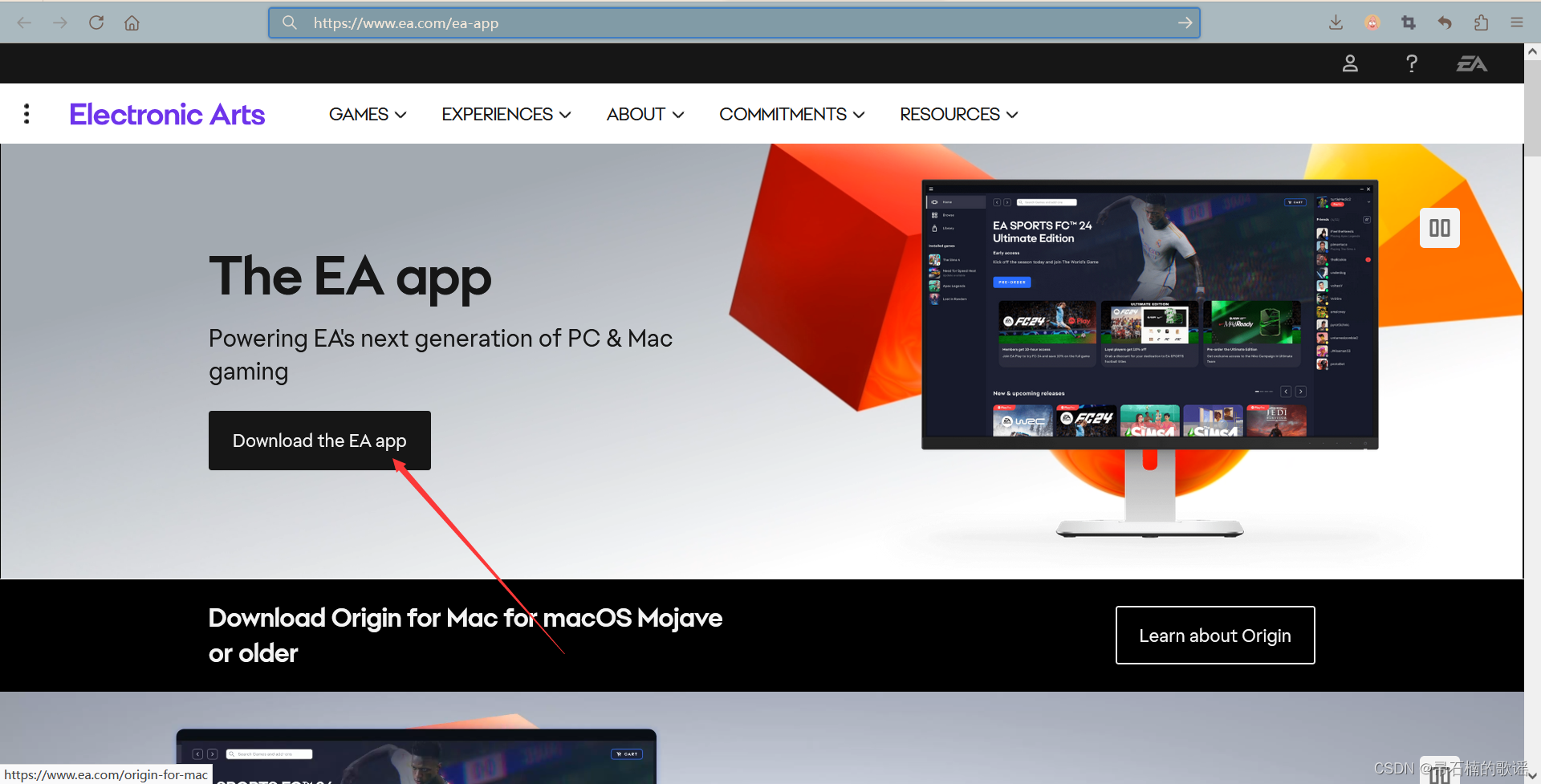
Task: Click 'Powering EA's next generation' subtitle
Action: (441, 355)
